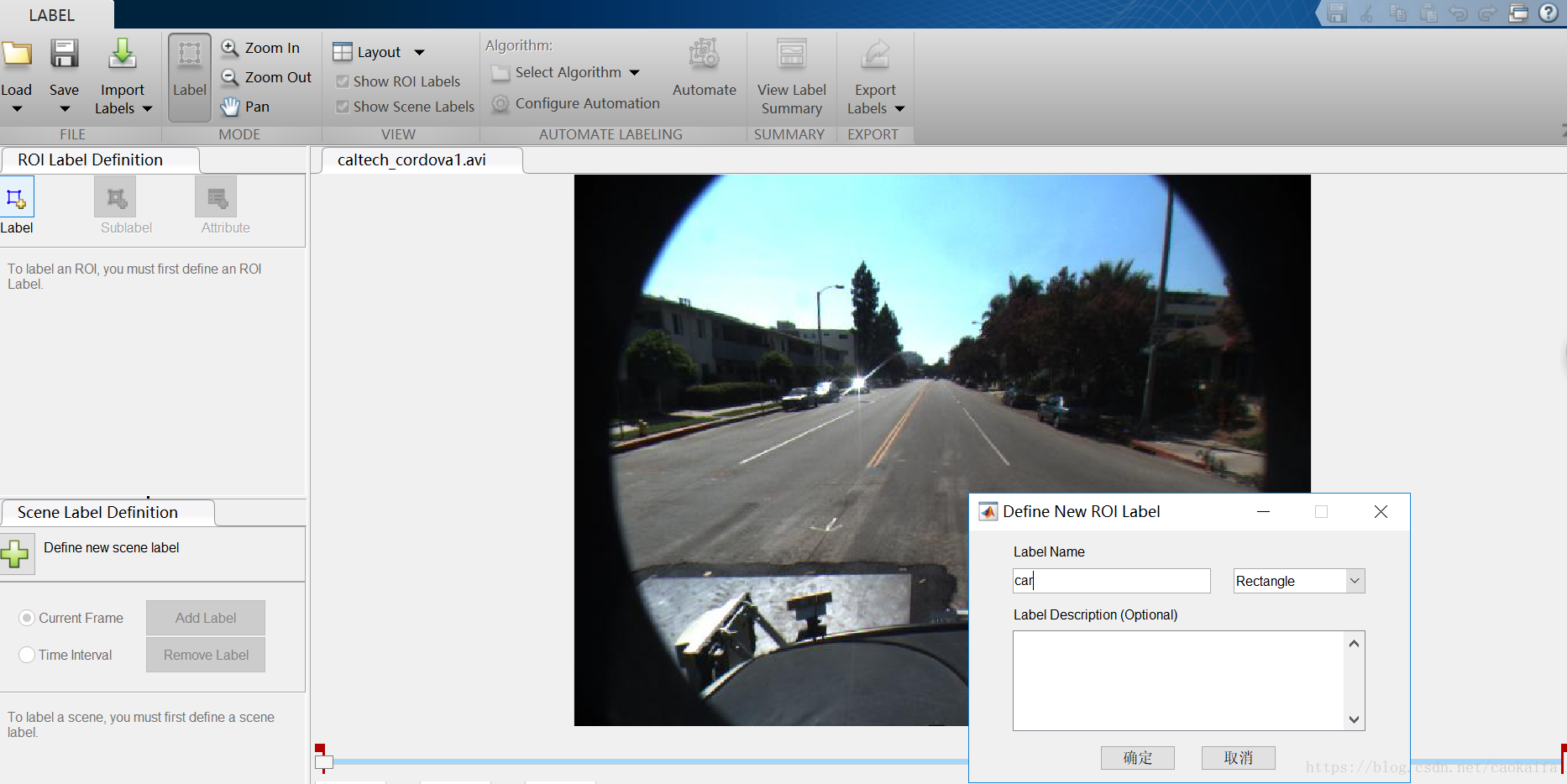Select the Current Frame radio button

coord(27,618)
